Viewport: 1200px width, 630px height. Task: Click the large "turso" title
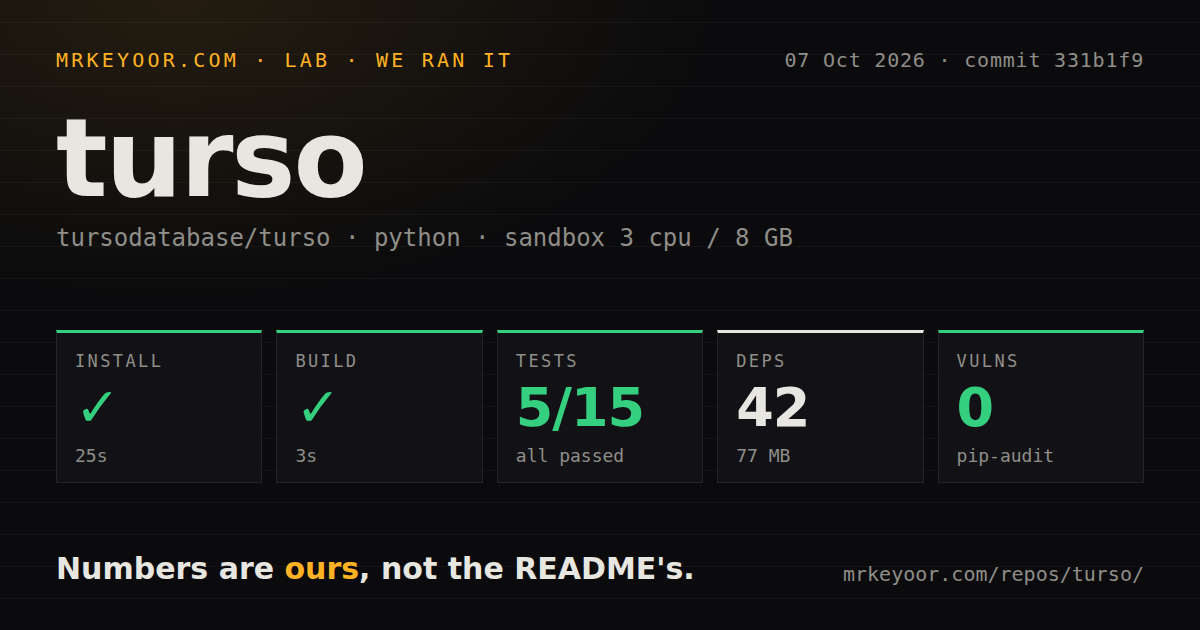pos(211,159)
